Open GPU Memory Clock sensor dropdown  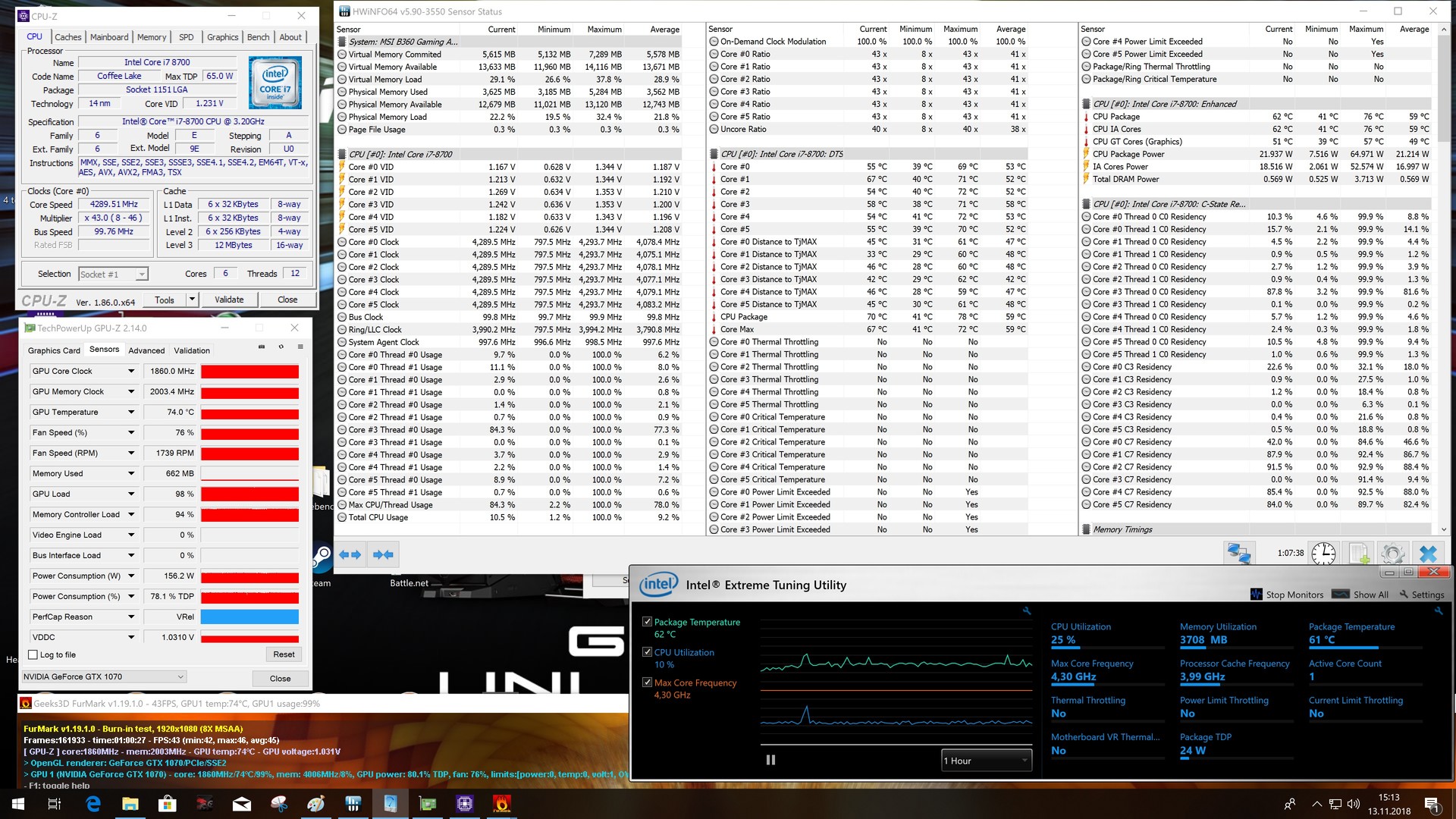(130, 391)
